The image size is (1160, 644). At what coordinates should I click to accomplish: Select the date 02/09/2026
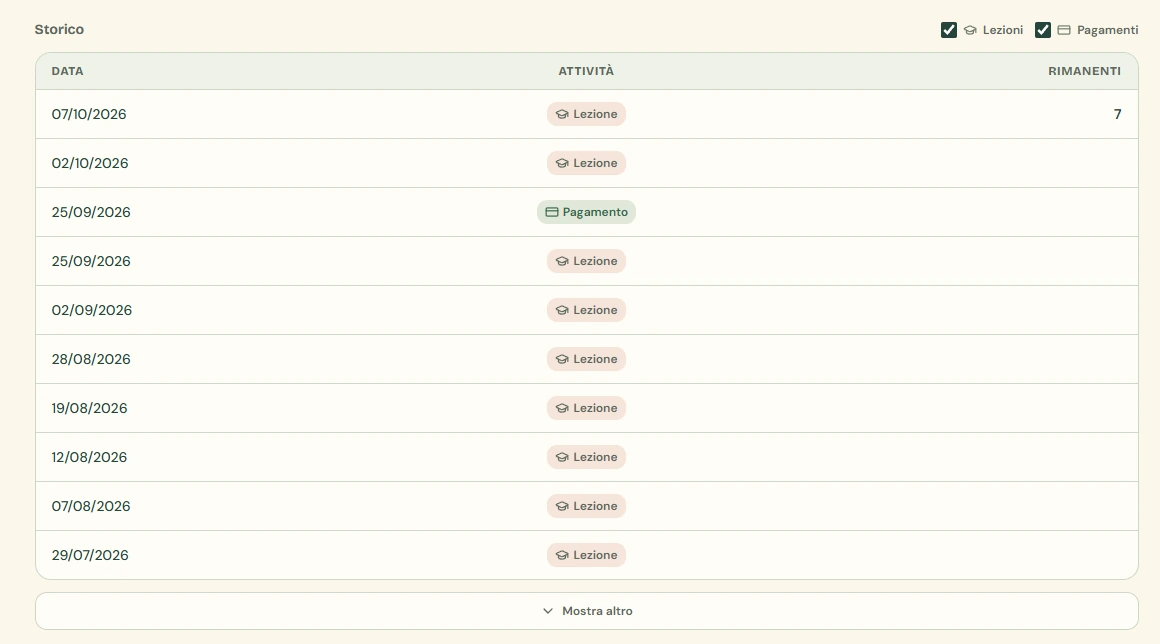point(92,310)
